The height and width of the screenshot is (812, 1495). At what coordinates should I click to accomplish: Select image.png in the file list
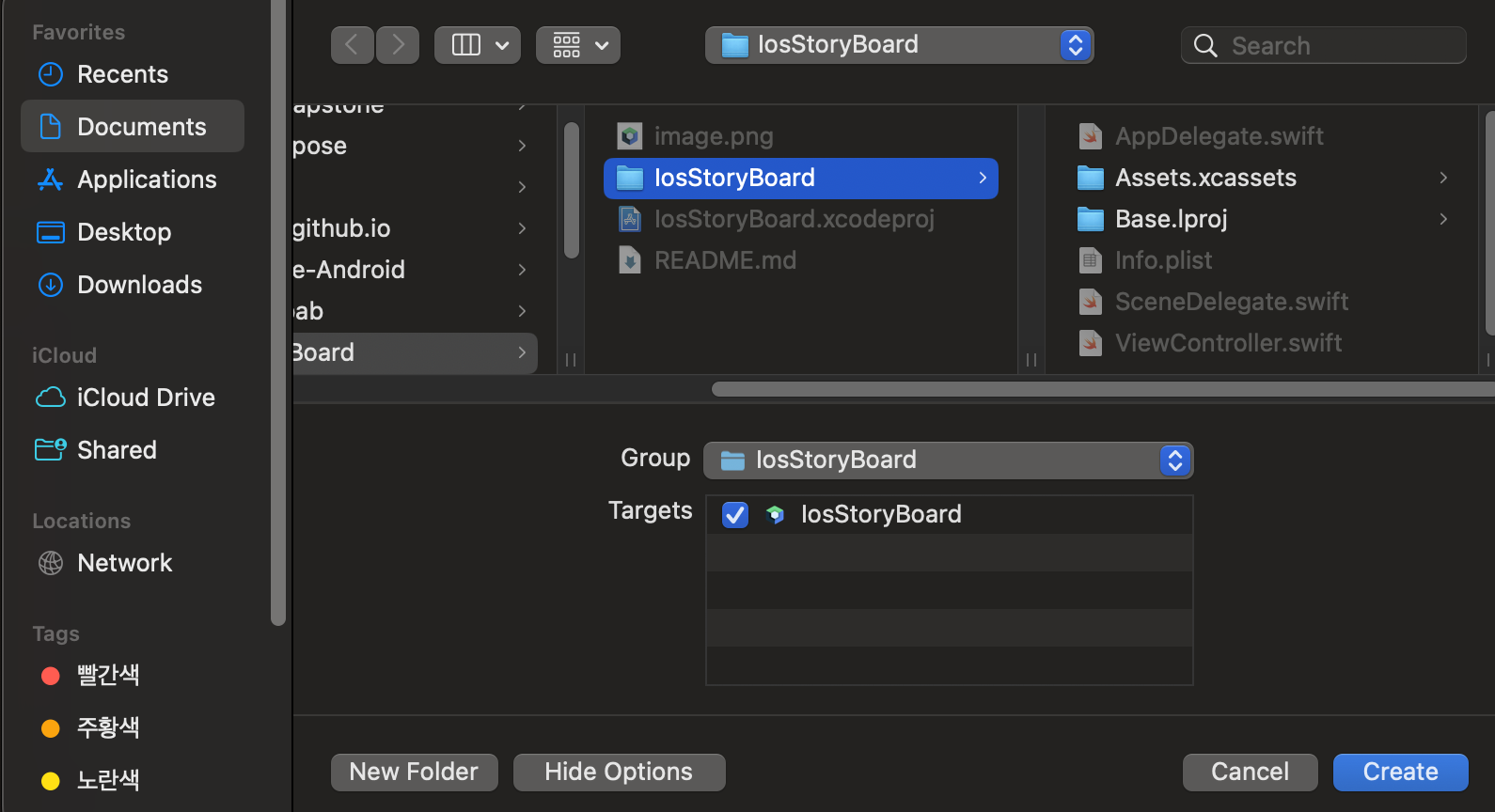point(801,136)
